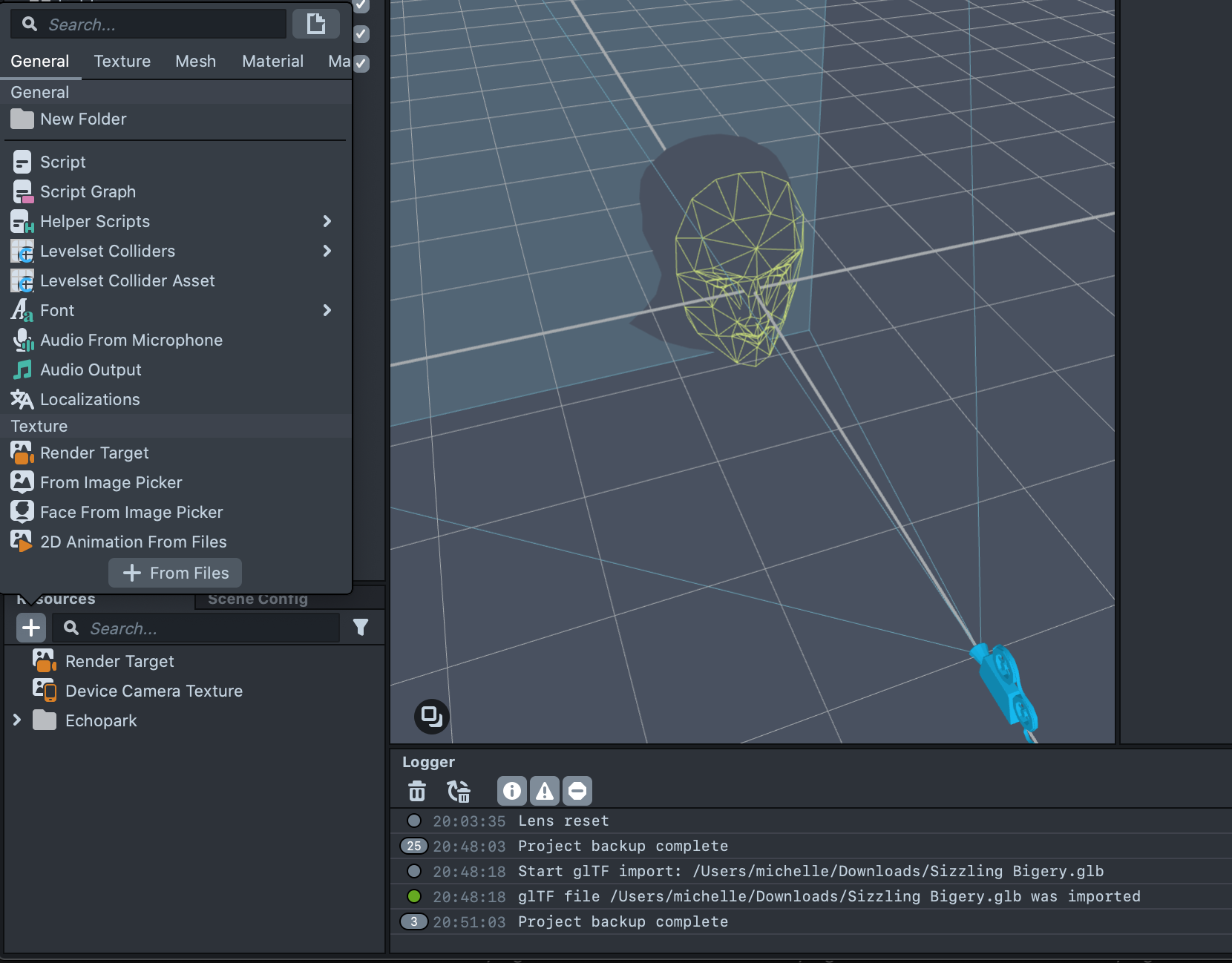Click the import file icon beside search
1232x963 pixels.
(x=316, y=24)
